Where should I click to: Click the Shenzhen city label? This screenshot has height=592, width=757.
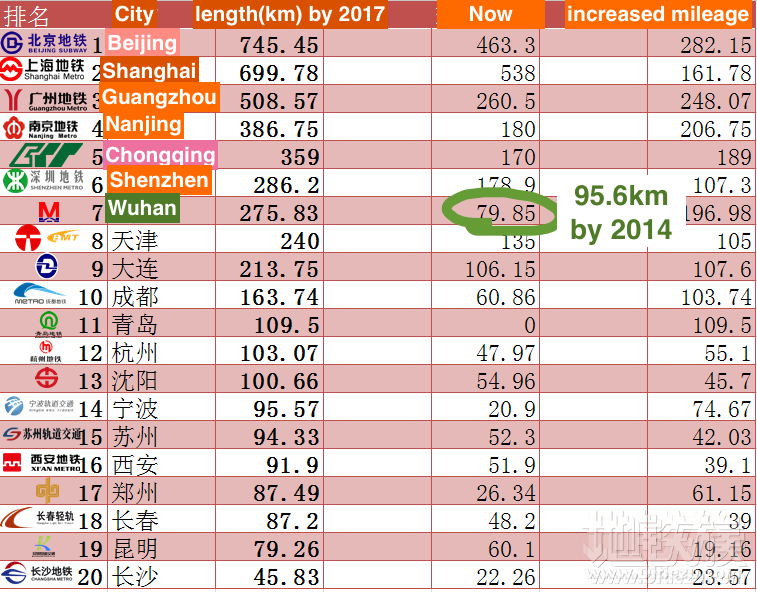coord(159,180)
